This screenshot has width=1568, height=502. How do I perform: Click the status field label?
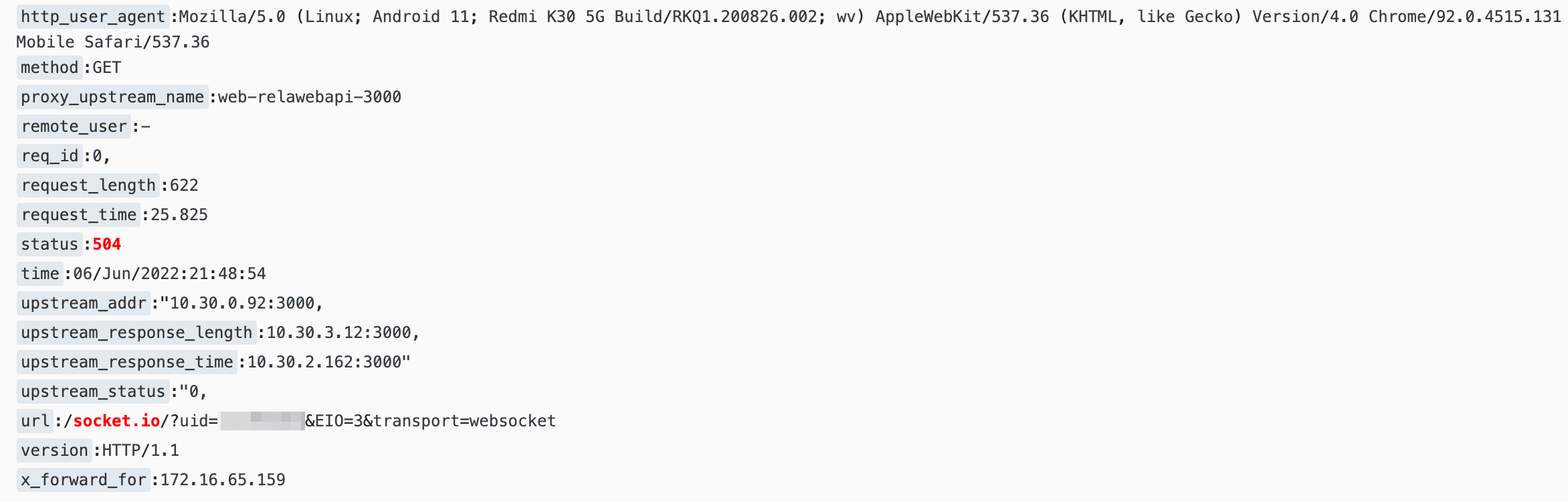point(50,244)
